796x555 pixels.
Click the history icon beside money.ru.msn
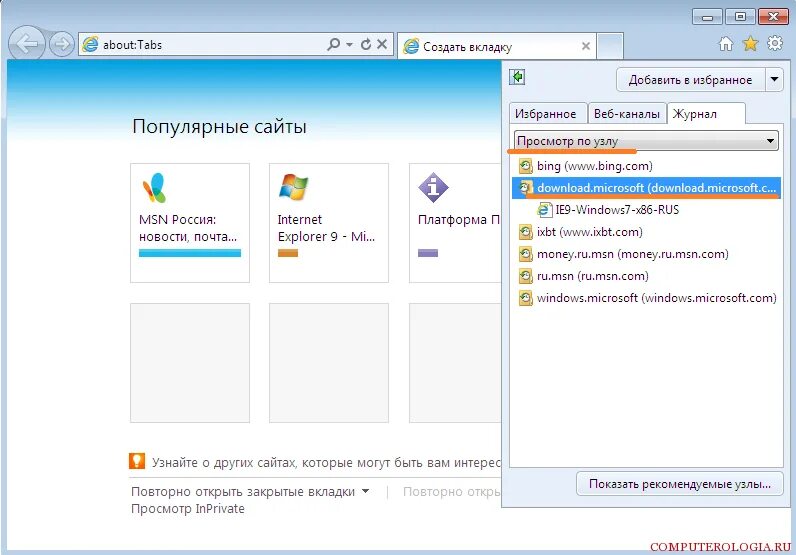coord(525,254)
